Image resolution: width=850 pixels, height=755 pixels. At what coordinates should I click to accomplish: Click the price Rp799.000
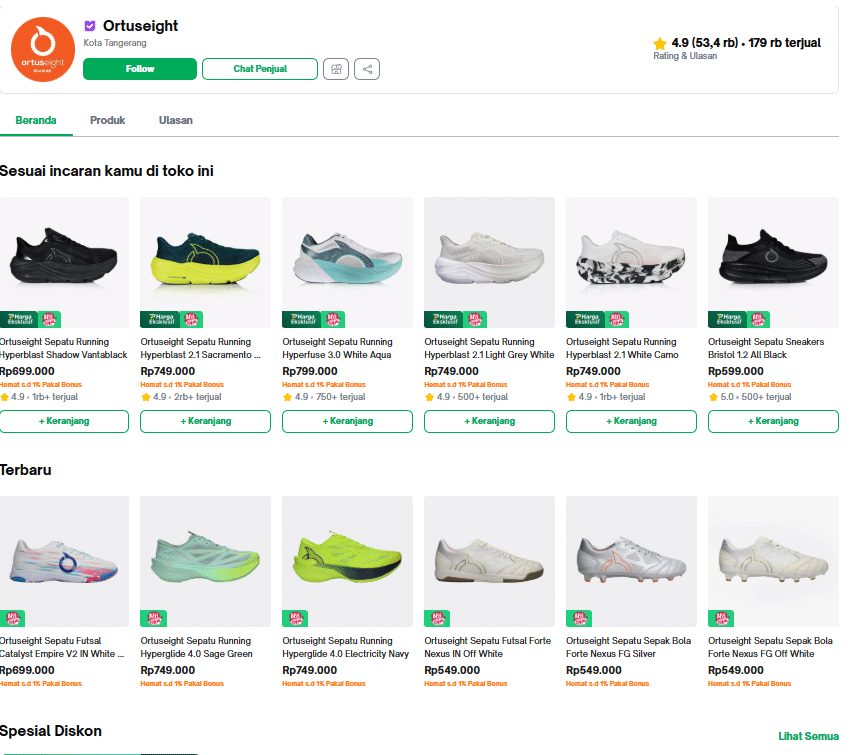[x=310, y=371]
